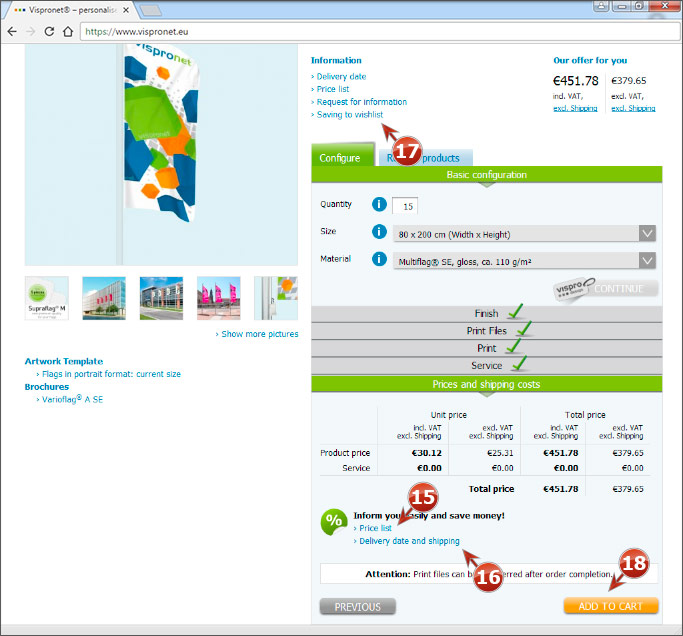This screenshot has width=683, height=636.
Task: Expand the Print Files section
Action: tap(487, 331)
